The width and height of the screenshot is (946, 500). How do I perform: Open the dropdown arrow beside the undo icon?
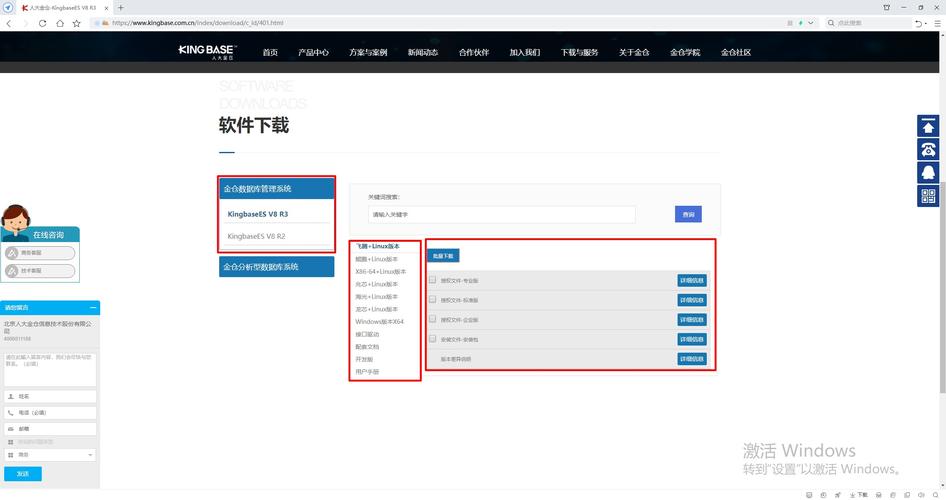point(926,24)
